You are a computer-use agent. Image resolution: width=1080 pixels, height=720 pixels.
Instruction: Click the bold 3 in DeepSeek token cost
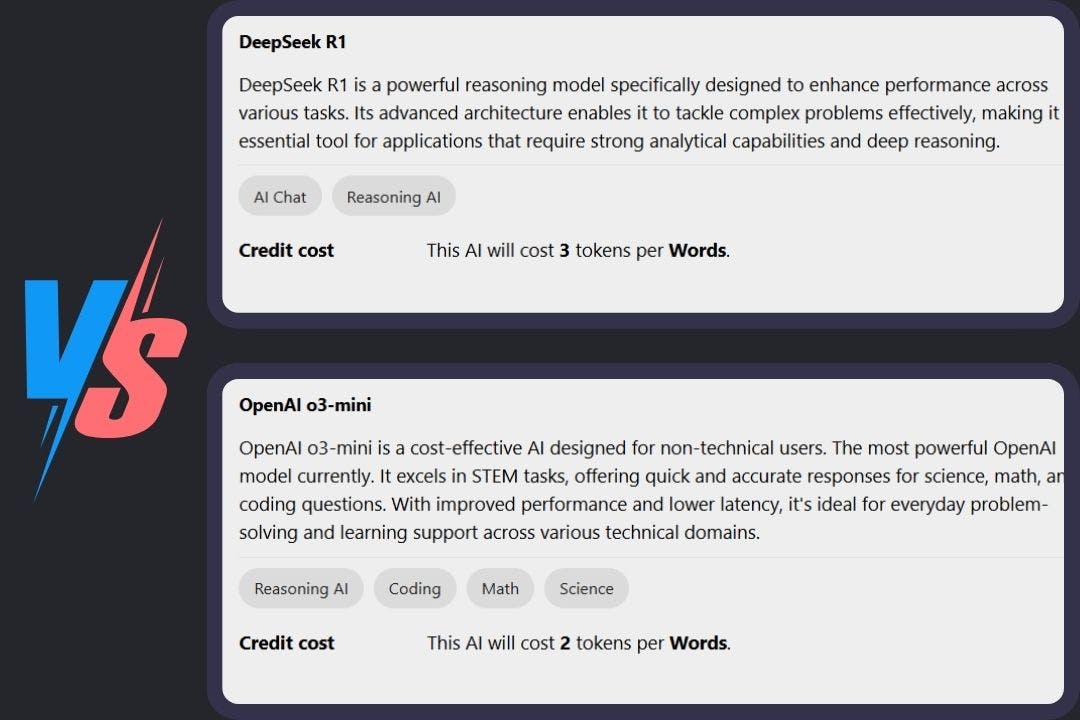coord(565,251)
